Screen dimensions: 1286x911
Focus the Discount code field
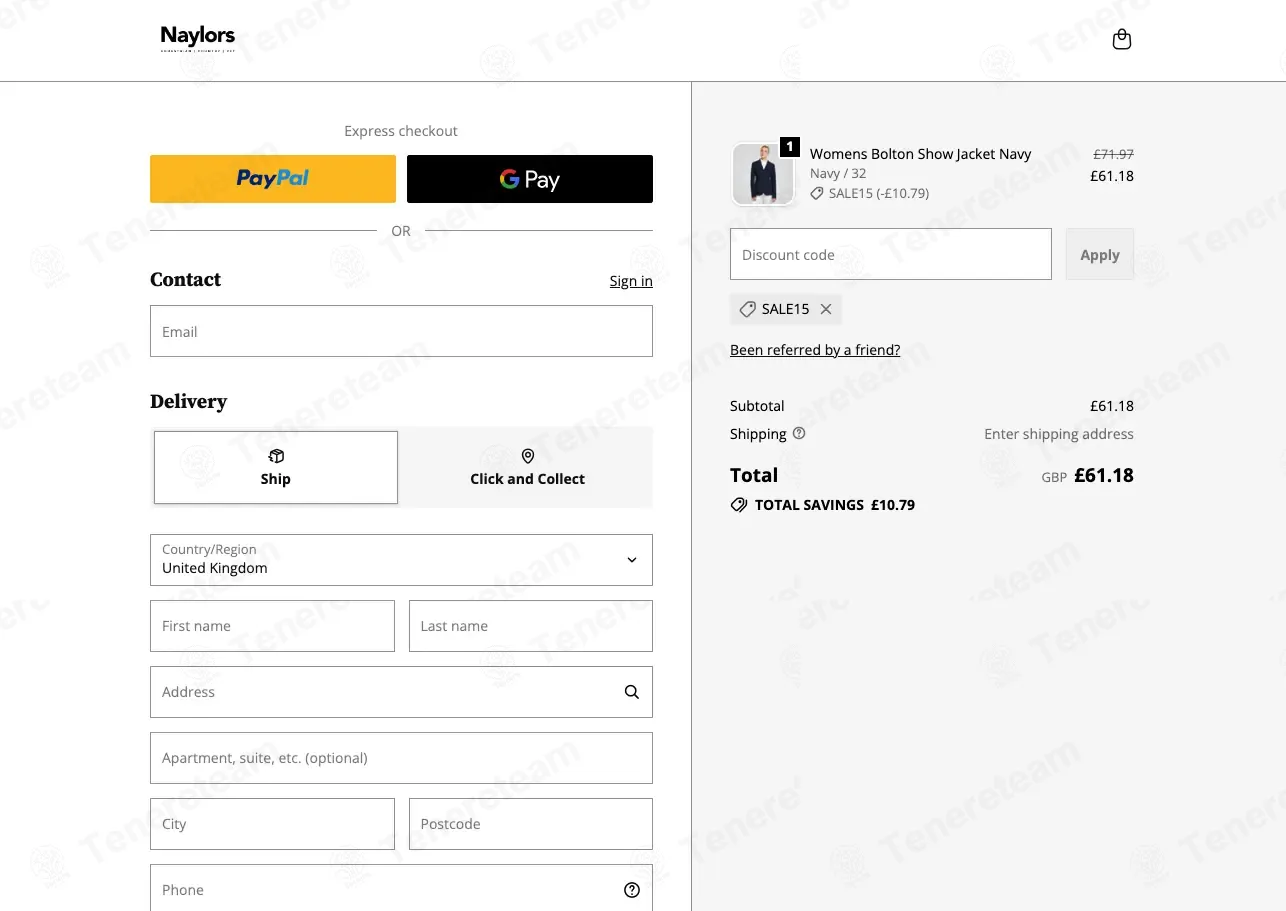pyautogui.click(x=891, y=254)
